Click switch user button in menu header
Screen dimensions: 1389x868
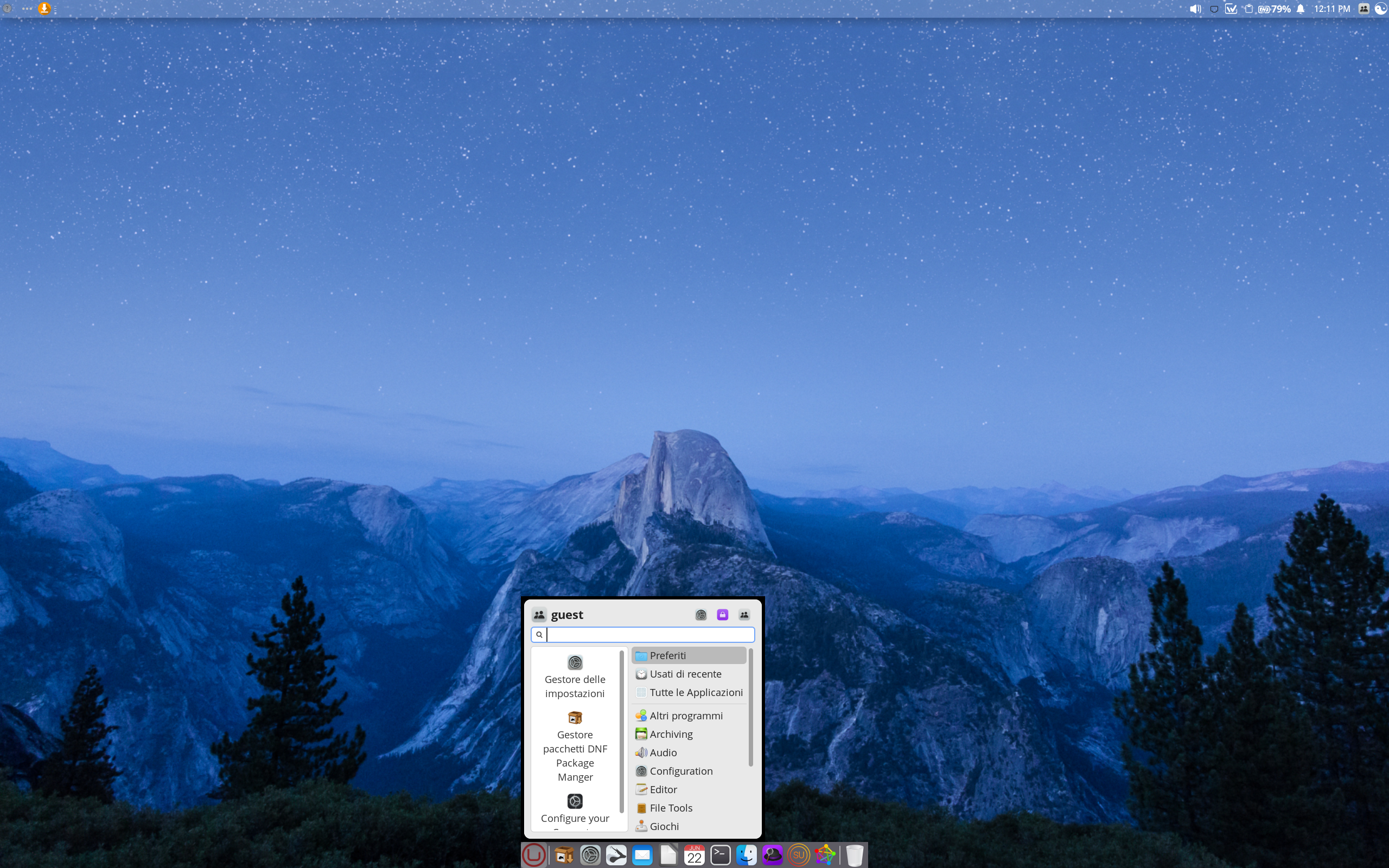[x=744, y=615]
